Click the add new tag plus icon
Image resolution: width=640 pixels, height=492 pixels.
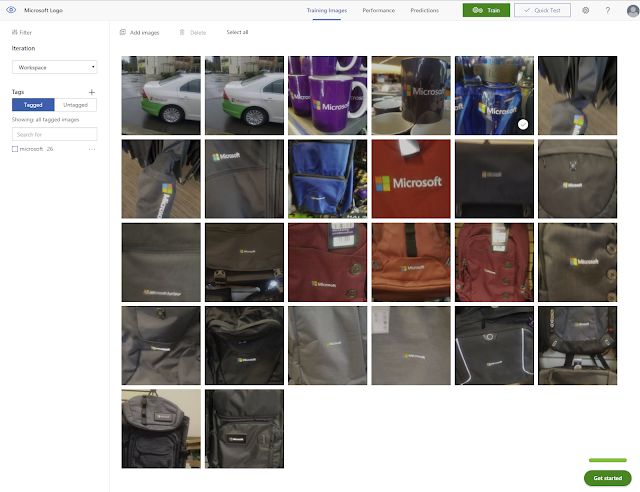[92, 92]
